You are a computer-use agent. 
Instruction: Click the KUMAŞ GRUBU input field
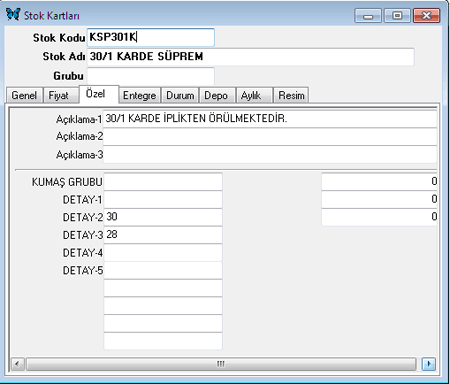tap(163, 182)
